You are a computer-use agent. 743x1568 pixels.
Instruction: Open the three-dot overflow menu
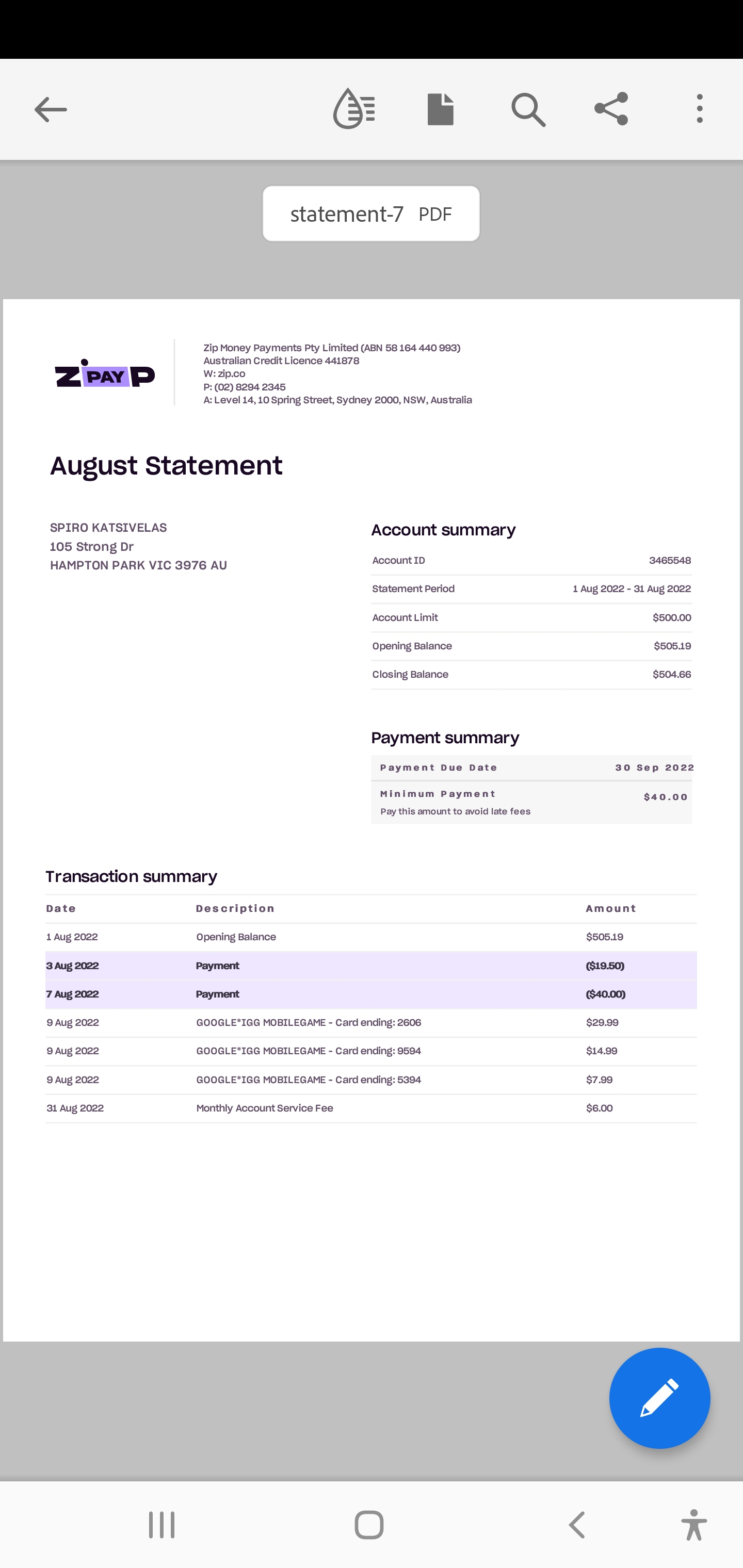pos(699,109)
